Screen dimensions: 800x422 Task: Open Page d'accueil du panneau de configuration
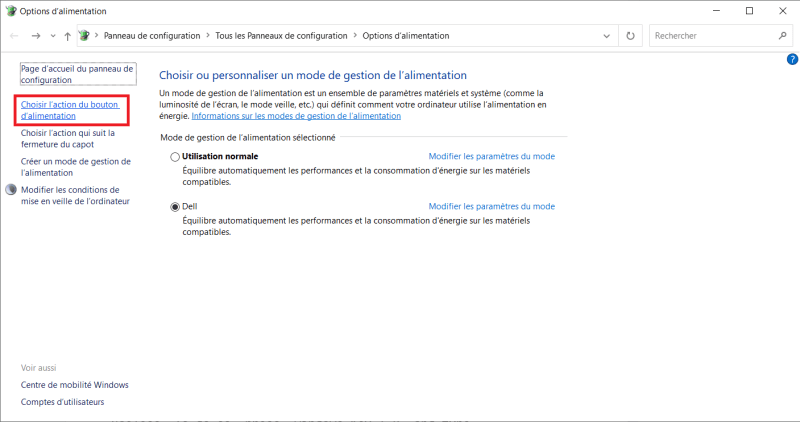point(78,74)
